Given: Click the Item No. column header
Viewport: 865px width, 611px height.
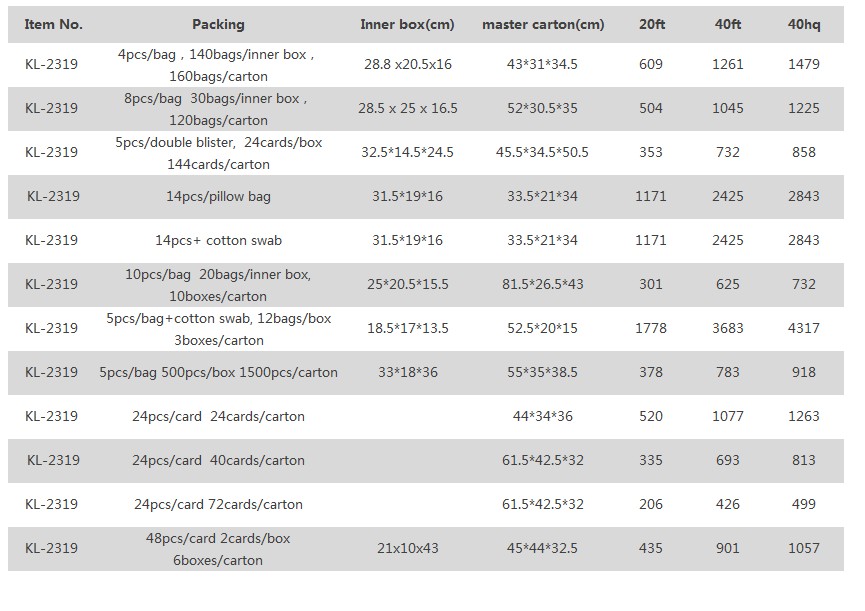Looking at the screenshot, I should (54, 24).
